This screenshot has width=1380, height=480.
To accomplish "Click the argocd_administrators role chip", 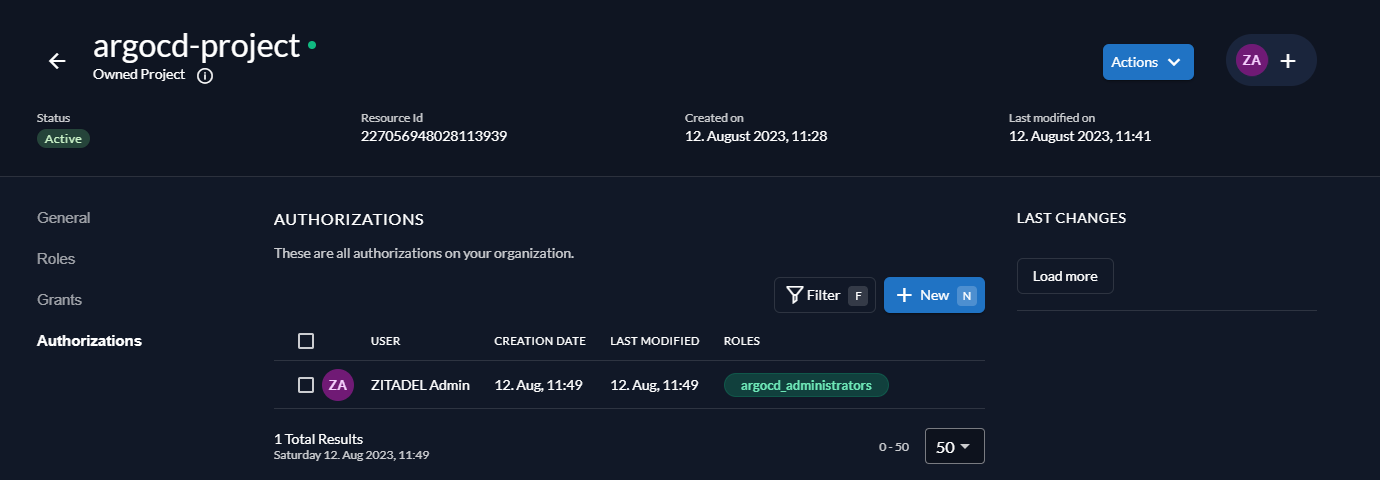I will click(x=806, y=385).
